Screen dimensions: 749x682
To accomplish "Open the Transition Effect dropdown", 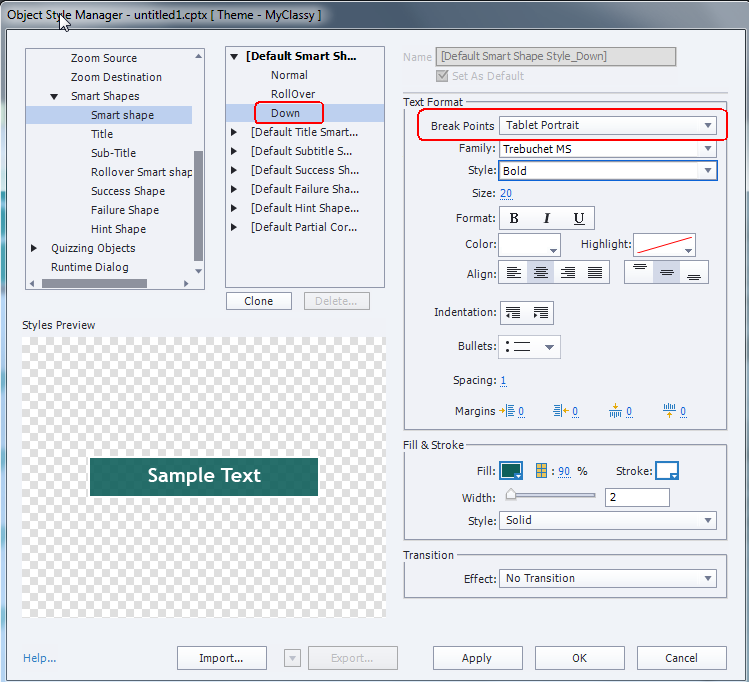I will click(608, 578).
